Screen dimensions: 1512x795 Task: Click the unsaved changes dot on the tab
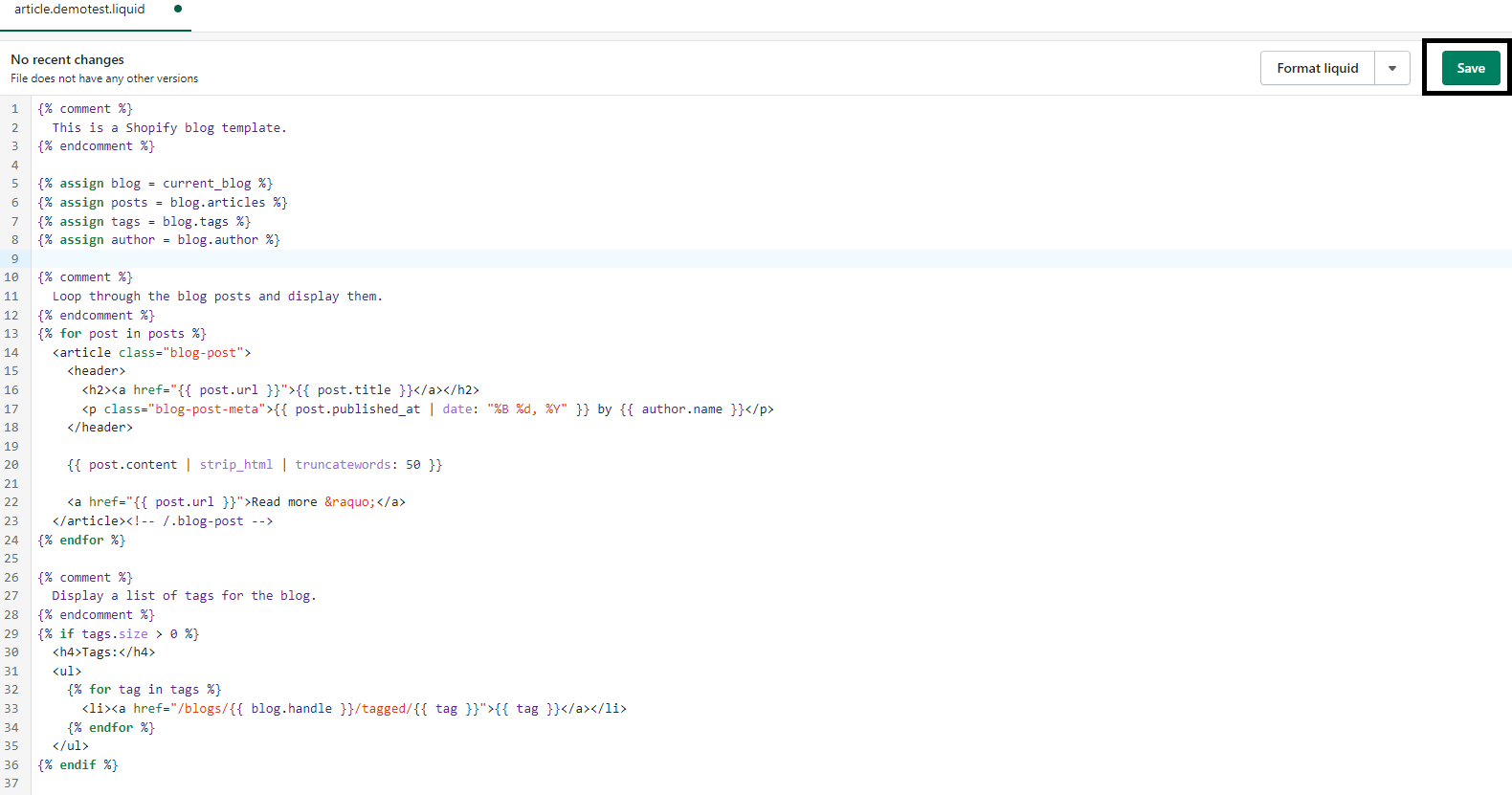[x=178, y=9]
